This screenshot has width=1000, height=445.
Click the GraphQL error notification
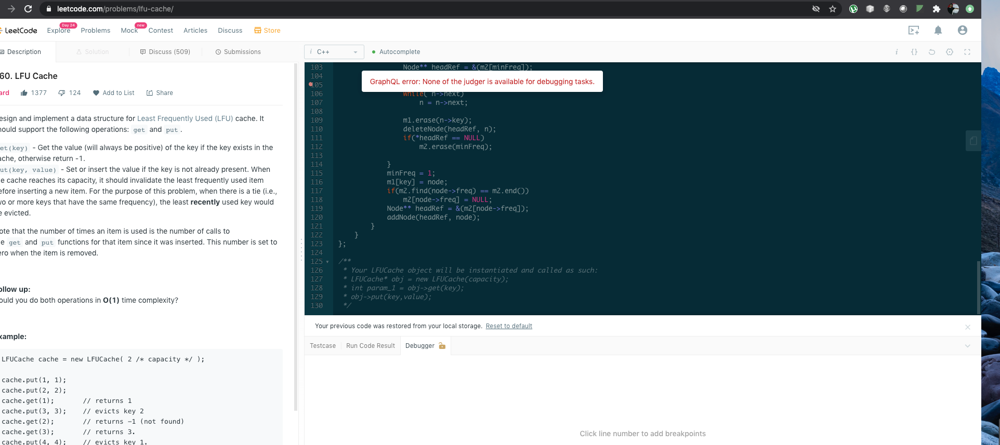(482, 82)
